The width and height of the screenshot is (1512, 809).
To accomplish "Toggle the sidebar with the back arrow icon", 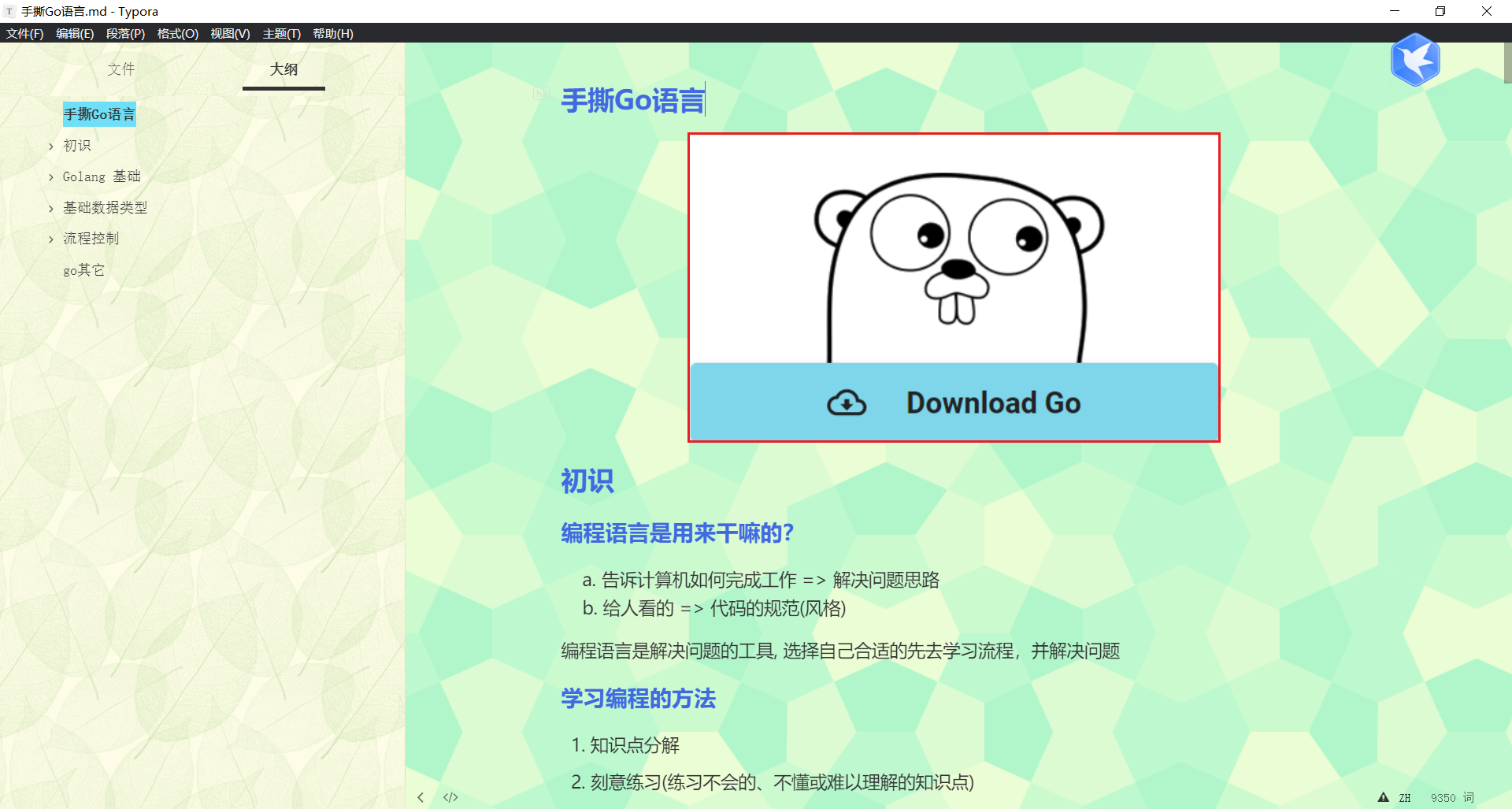I will pos(421,797).
